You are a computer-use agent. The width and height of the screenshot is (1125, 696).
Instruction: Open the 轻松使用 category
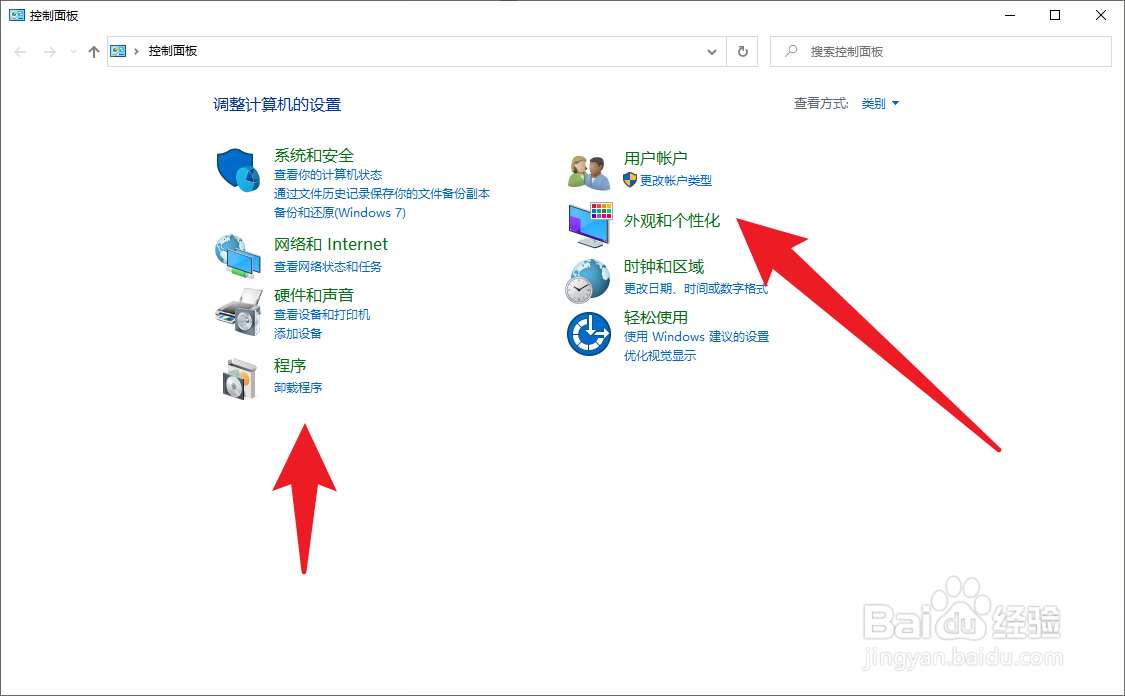(655, 317)
